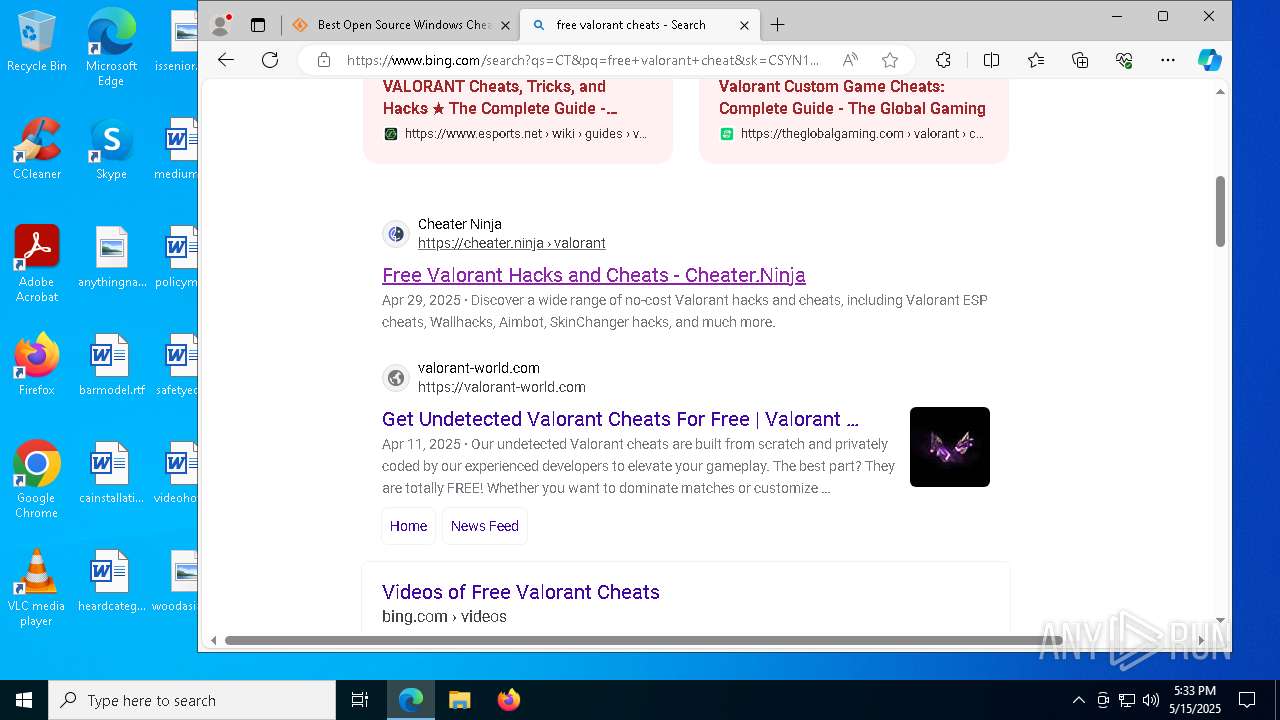Open 'Valorant Custom Game Cheats' card link
The width and height of the screenshot is (1280, 720).
click(852, 97)
